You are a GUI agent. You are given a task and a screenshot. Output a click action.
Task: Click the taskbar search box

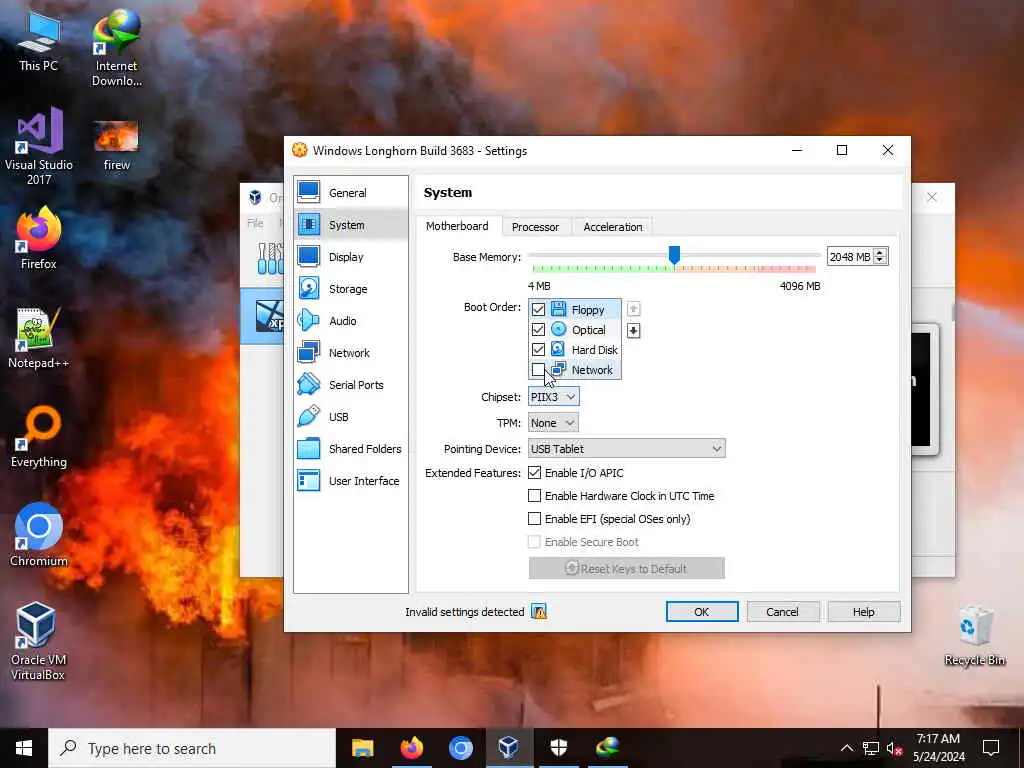coord(192,748)
